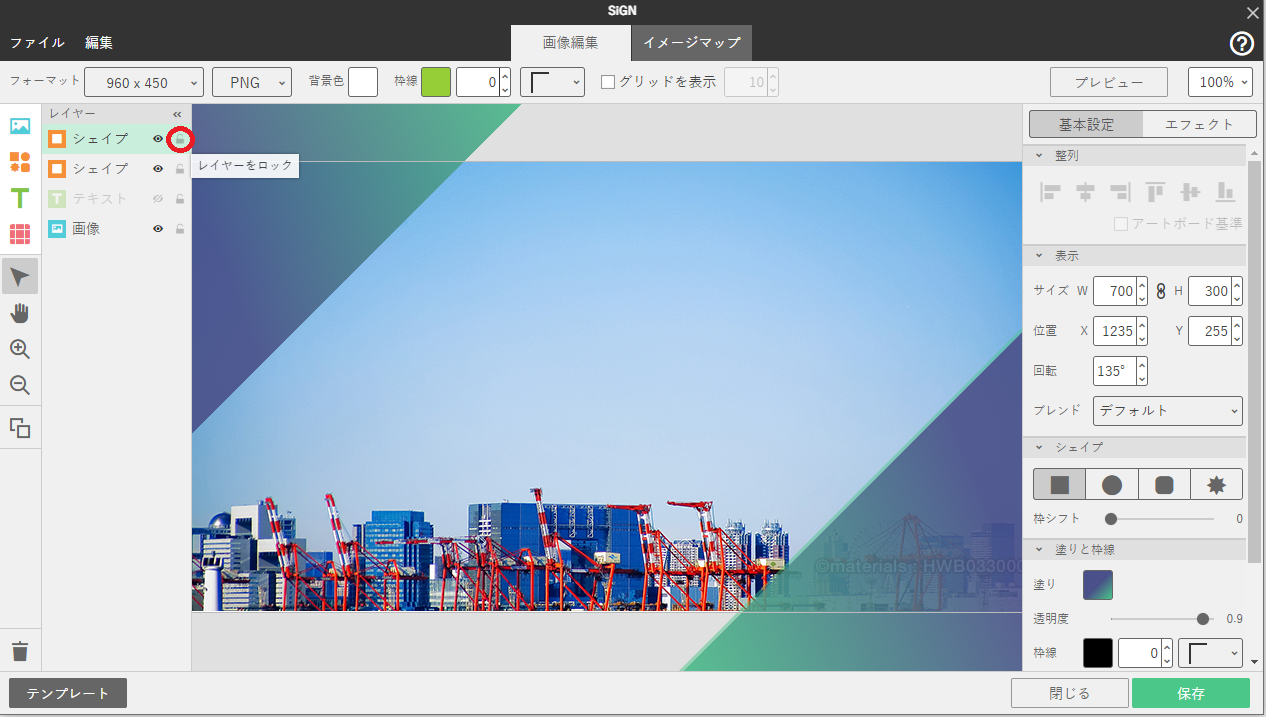Switch to the イメージマップ tab
The image size is (1266, 717).
[691, 43]
